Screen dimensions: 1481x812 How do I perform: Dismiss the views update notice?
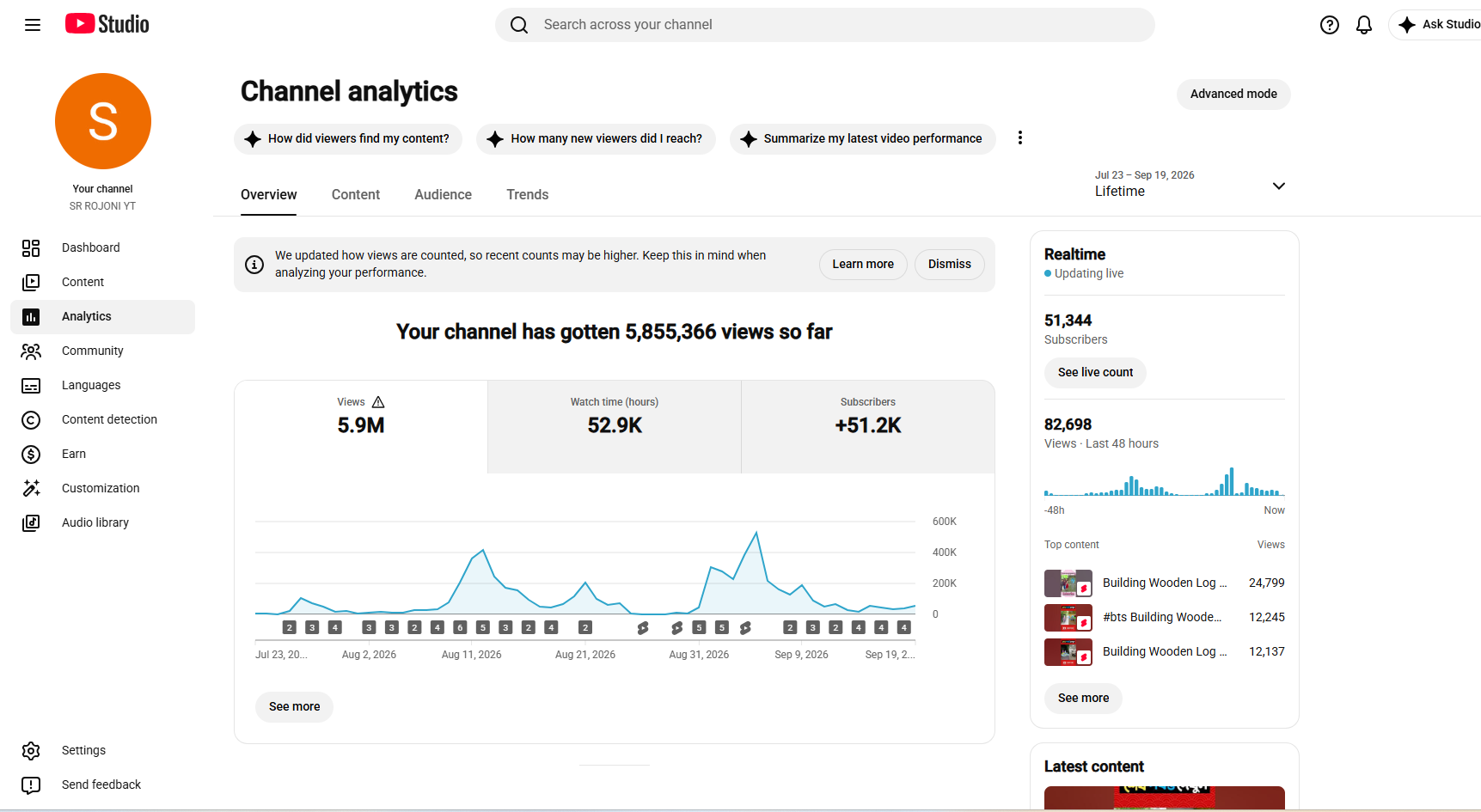tap(949, 265)
